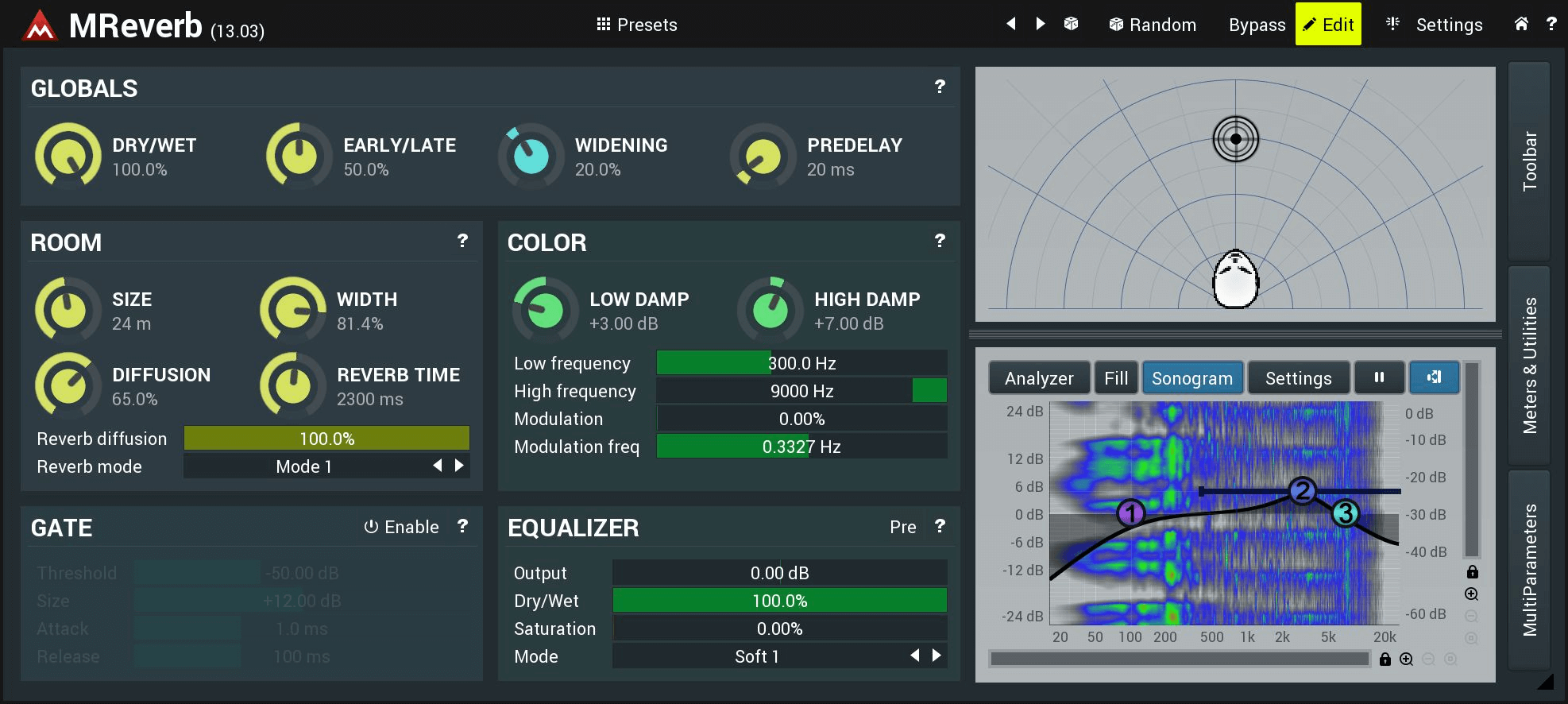Pause the analyzer display

1379,377
